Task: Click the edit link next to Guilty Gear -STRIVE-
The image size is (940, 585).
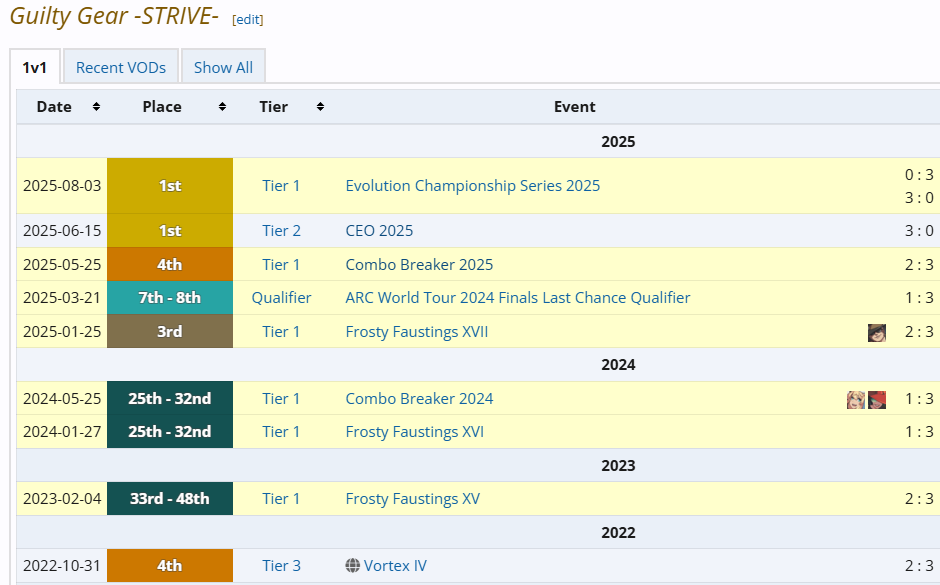Action: pyautogui.click(x=248, y=20)
